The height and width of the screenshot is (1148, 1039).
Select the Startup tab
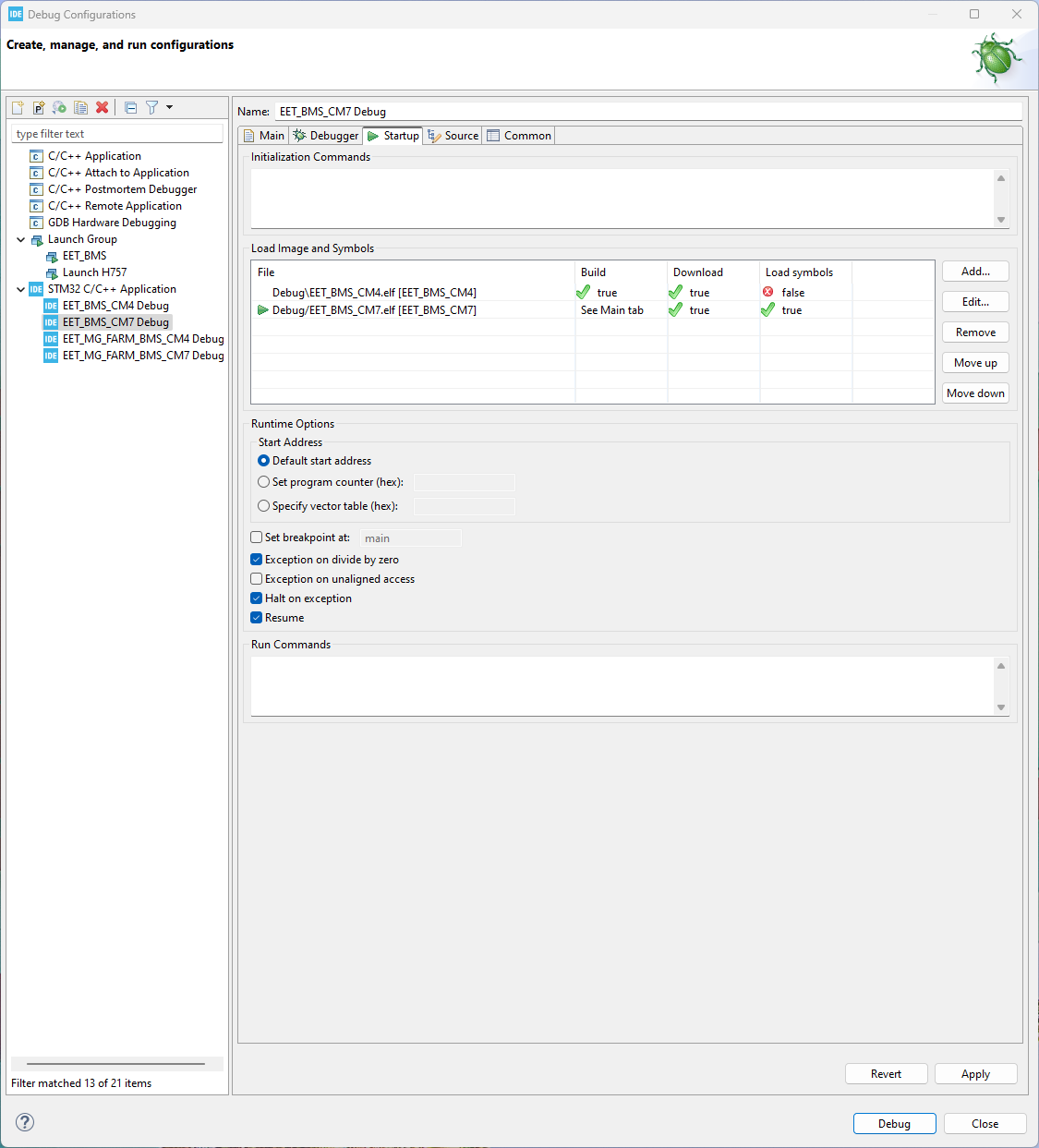pos(393,136)
